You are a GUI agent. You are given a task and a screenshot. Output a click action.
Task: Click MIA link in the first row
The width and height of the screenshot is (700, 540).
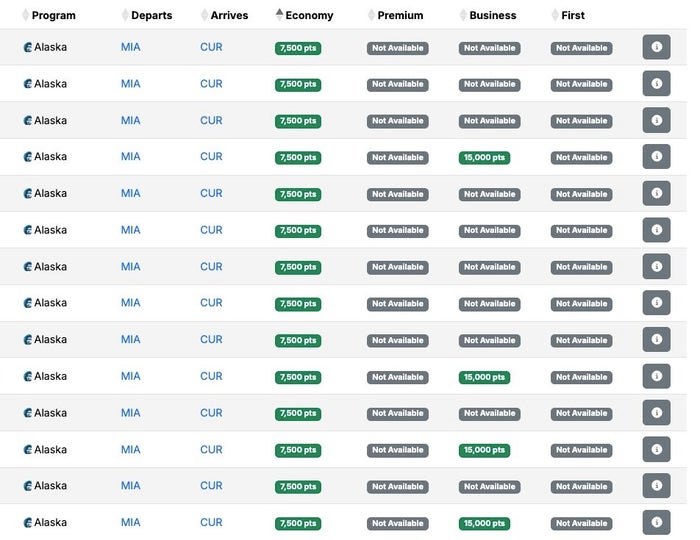130,47
